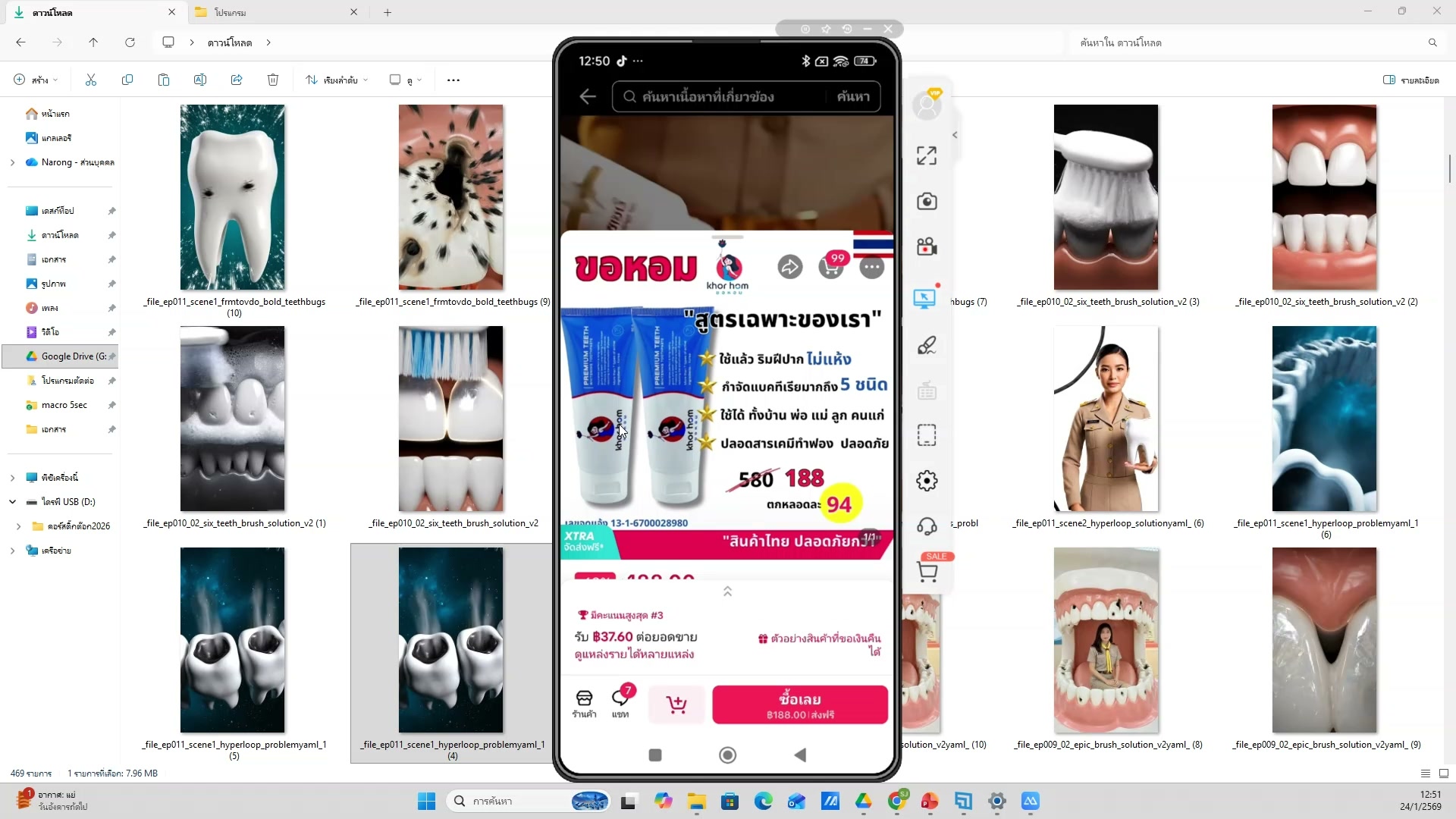Toggle the screen-cast control icon

pyautogui.click(x=927, y=299)
